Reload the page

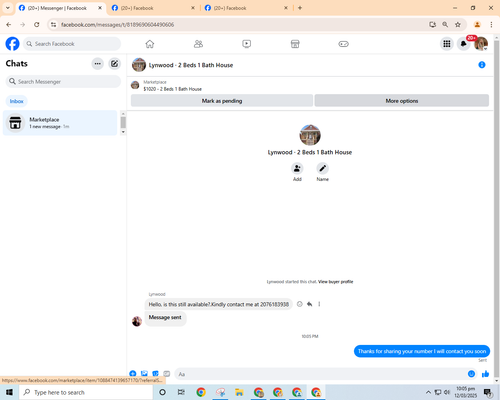37,25
